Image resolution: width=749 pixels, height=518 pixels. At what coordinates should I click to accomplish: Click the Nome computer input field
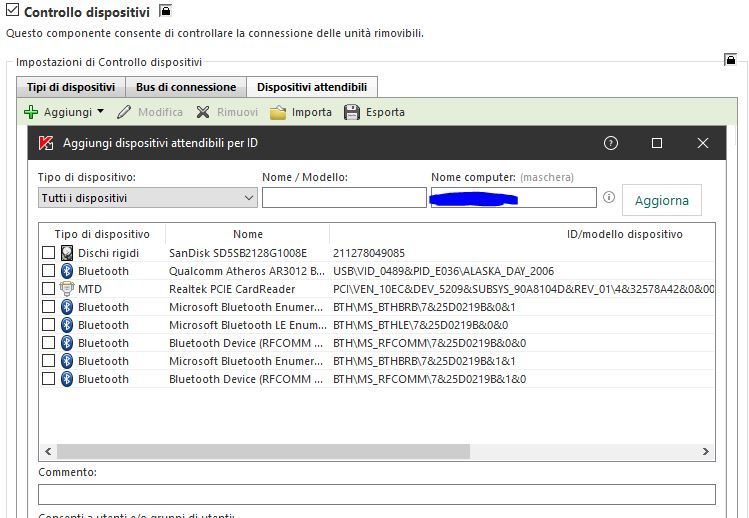coord(514,197)
